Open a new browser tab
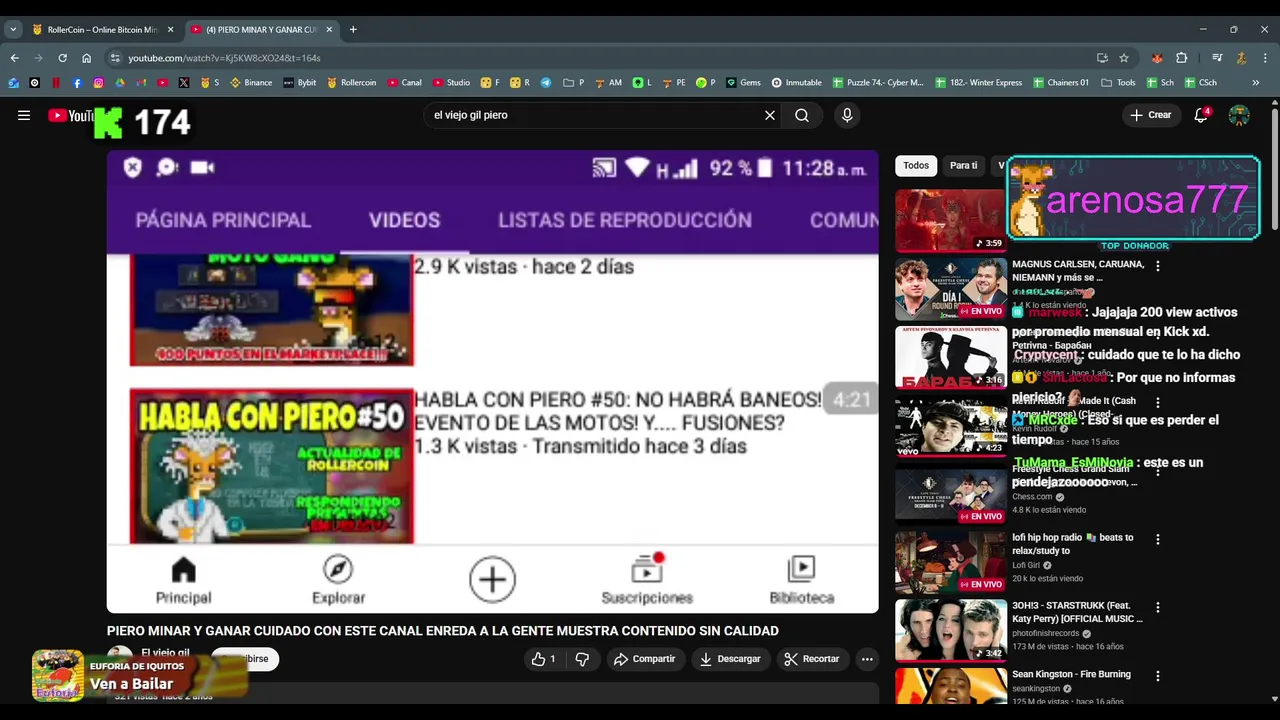This screenshot has height=720, width=1280. click(x=353, y=30)
